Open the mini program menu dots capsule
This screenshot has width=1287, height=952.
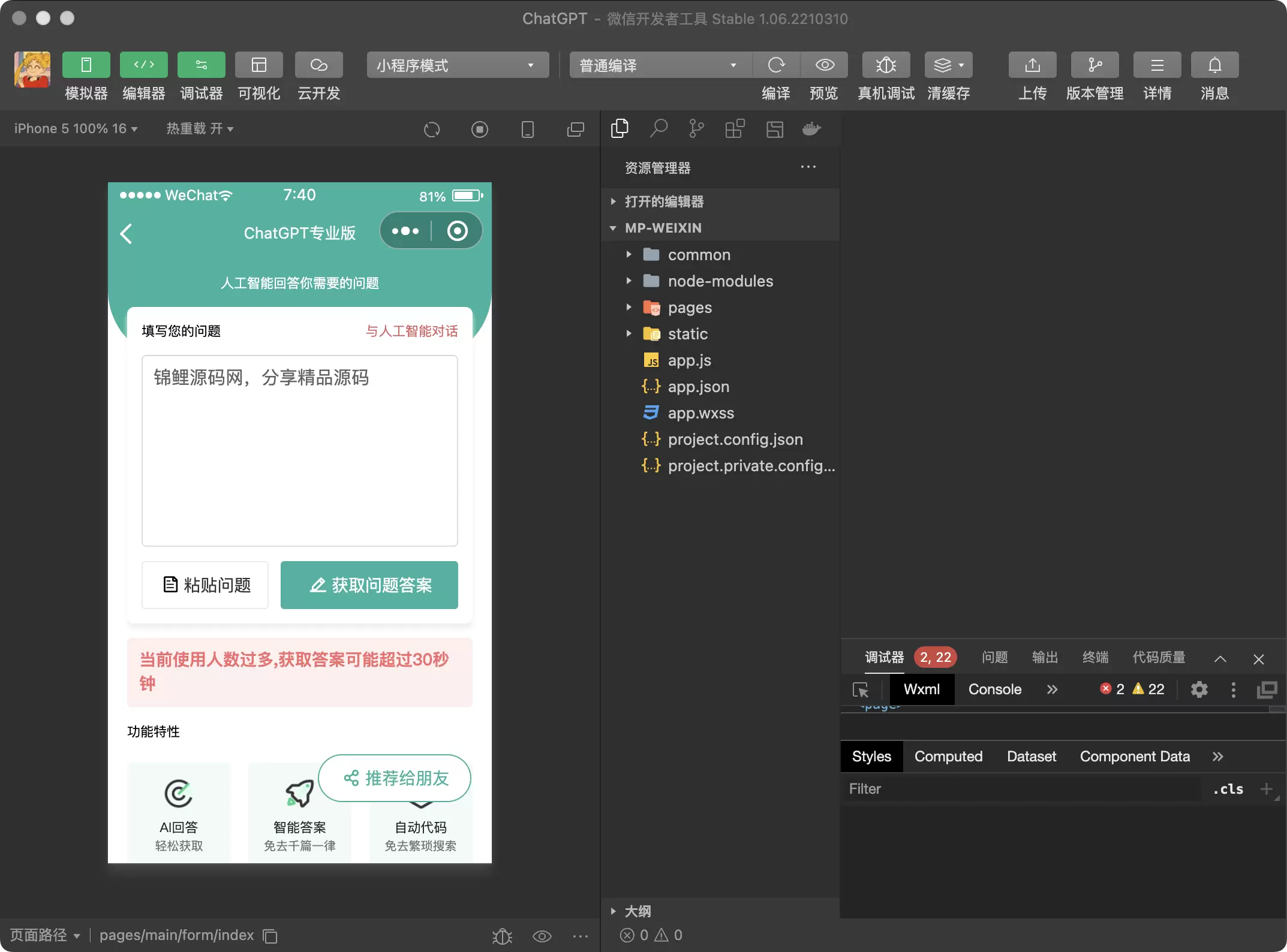pyautogui.click(x=405, y=231)
